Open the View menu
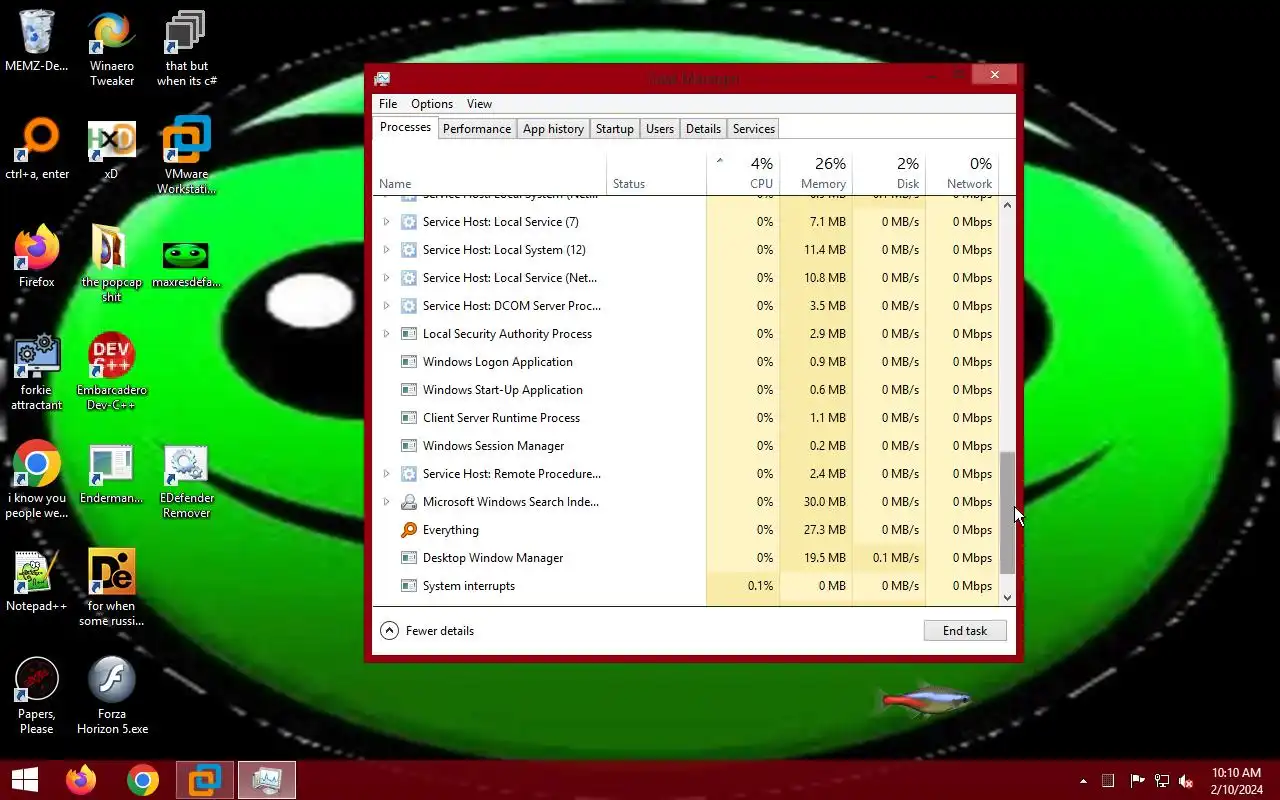 pyautogui.click(x=479, y=104)
